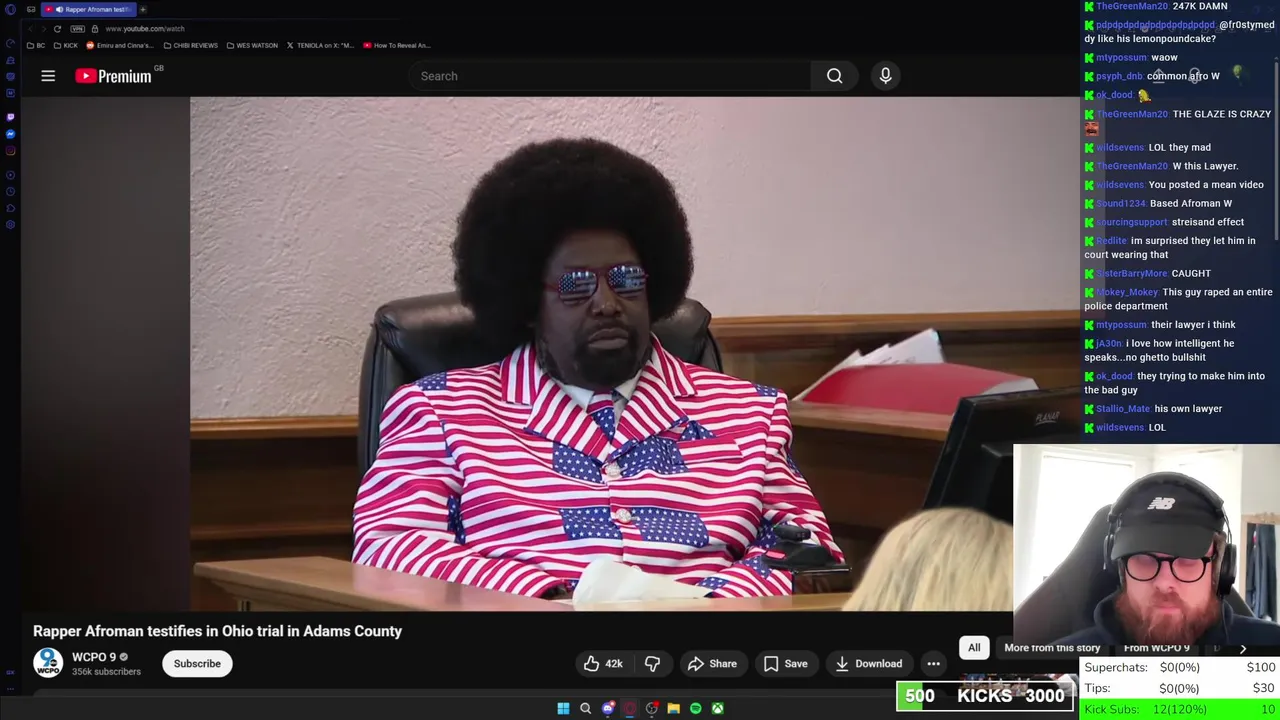Open workspaces/tab islands icon beside tab
The image size is (1280, 720).
[31, 9]
